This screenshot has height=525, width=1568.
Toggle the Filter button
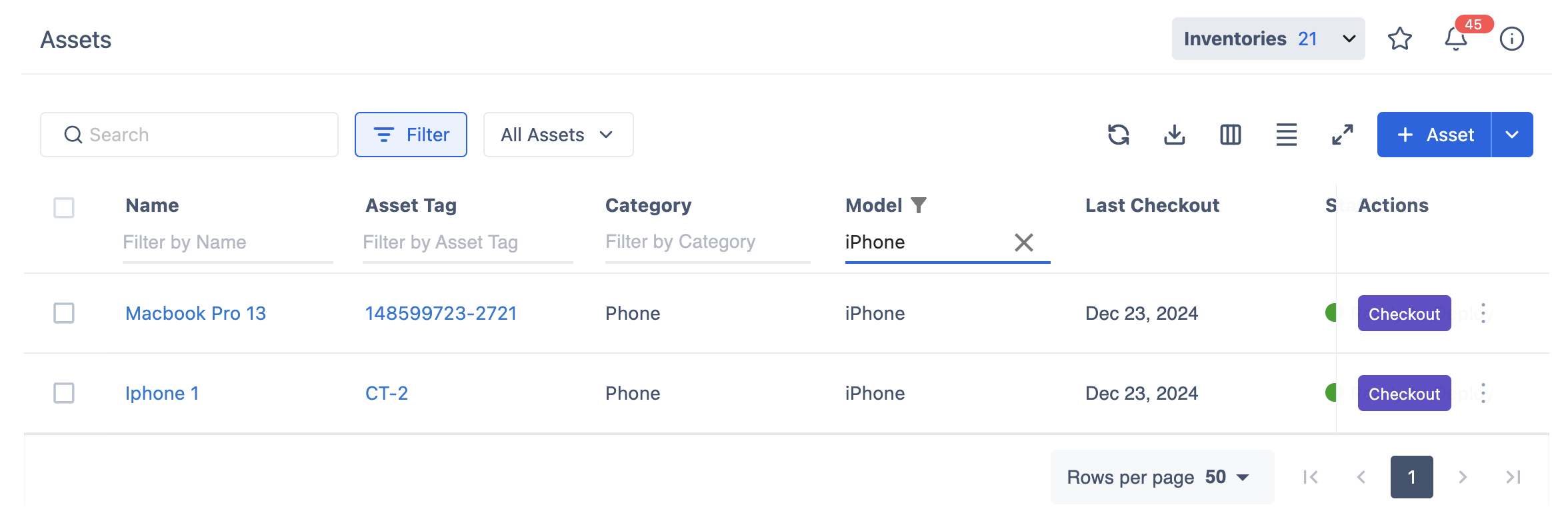[411, 135]
